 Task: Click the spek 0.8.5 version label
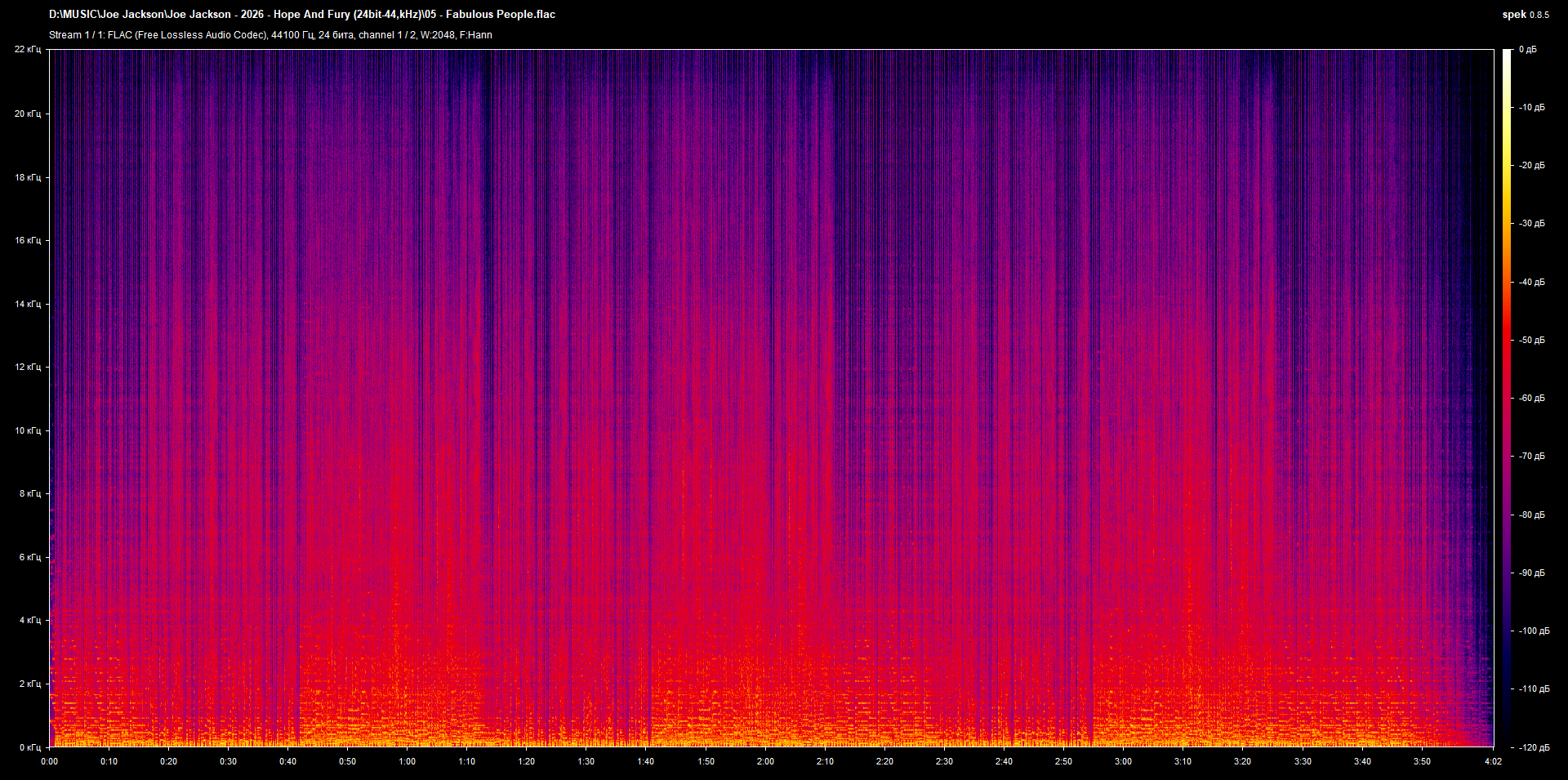pyautogui.click(x=1525, y=15)
